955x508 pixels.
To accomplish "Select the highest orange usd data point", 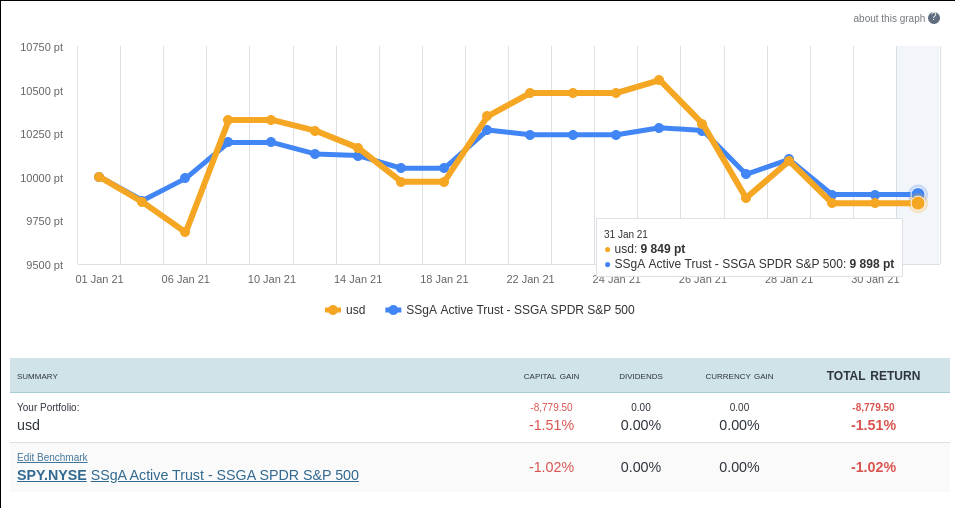I will [x=659, y=80].
